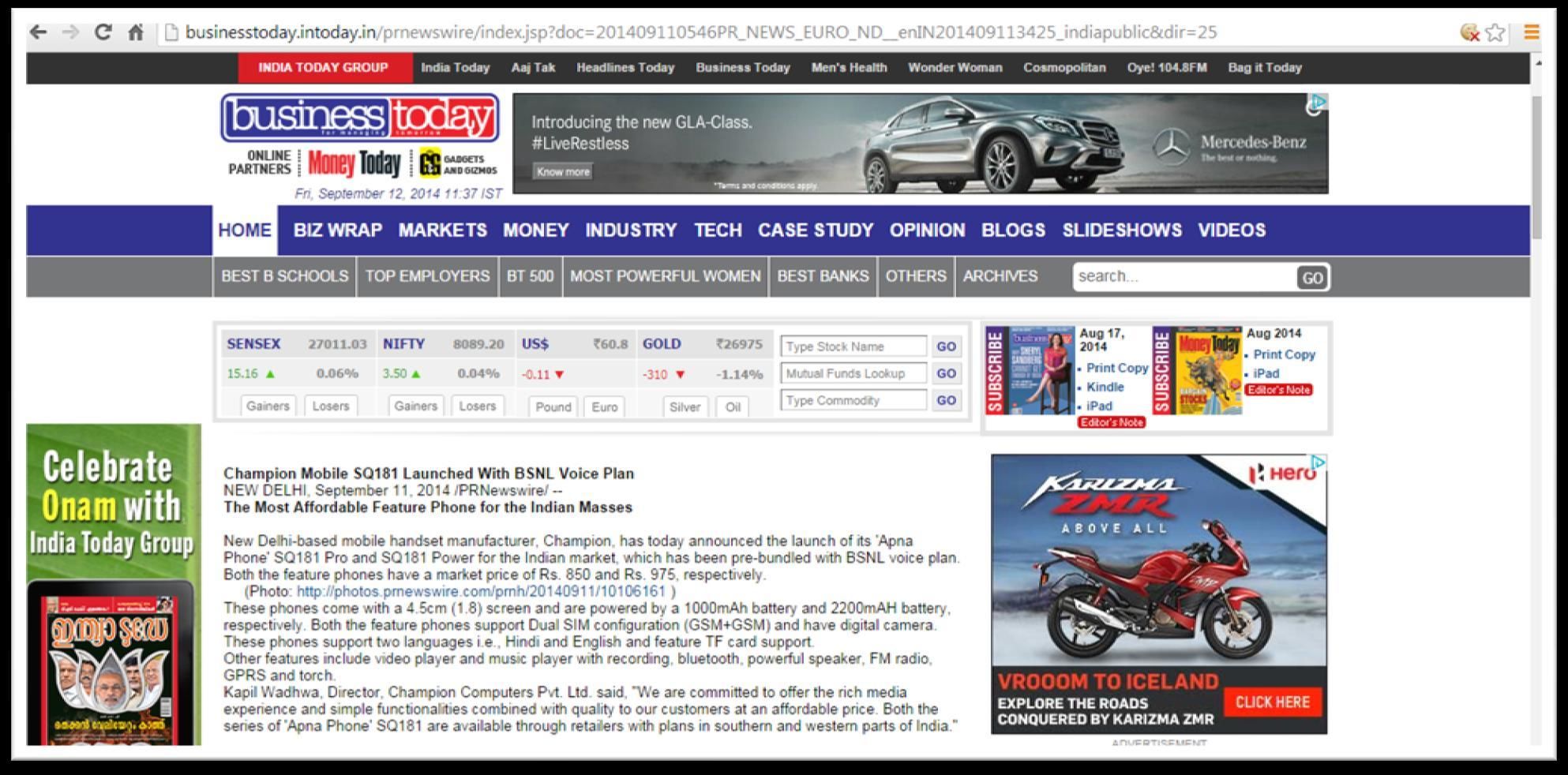Click the page vertical scrollbar thumb
The image size is (1568, 775).
(x=1536, y=168)
